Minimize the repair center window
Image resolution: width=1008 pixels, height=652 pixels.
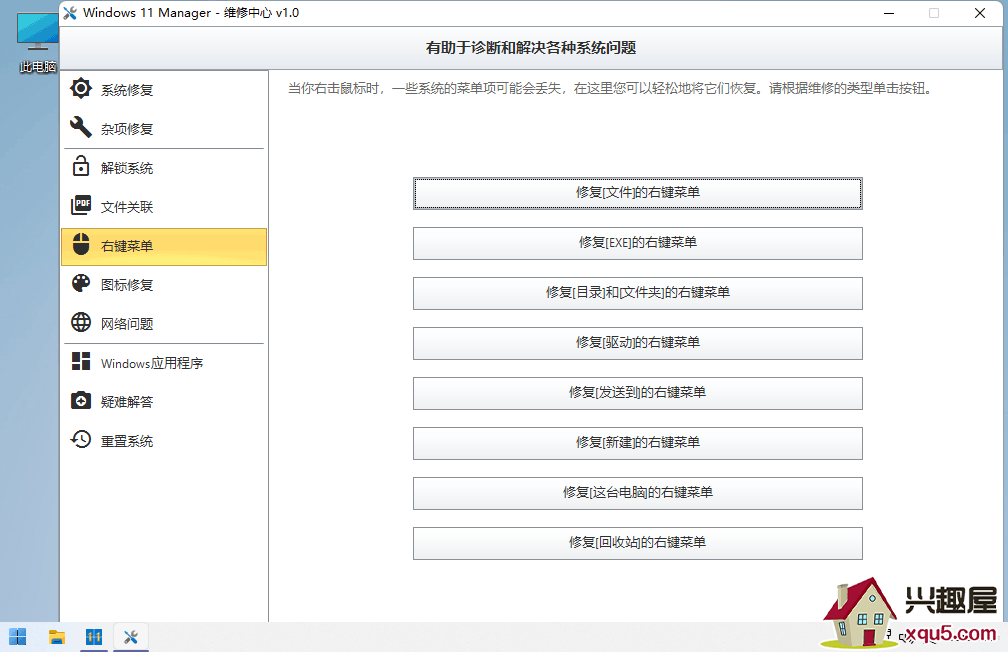point(889,13)
